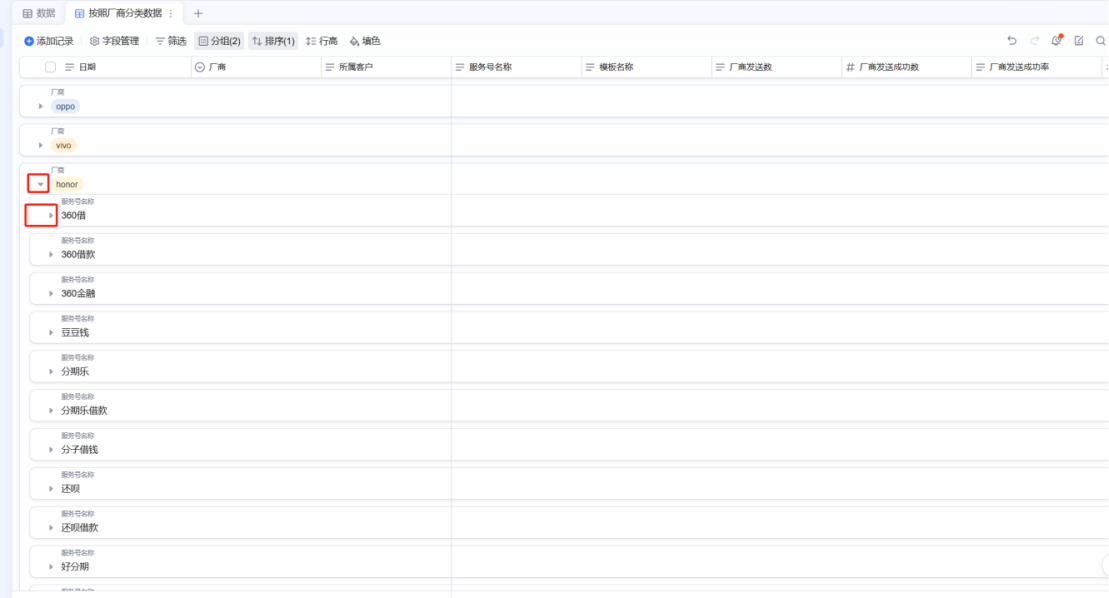Image resolution: width=1109 pixels, height=598 pixels.
Task: Toggle the 排序(1) sorting option
Action: [x=273, y=41]
